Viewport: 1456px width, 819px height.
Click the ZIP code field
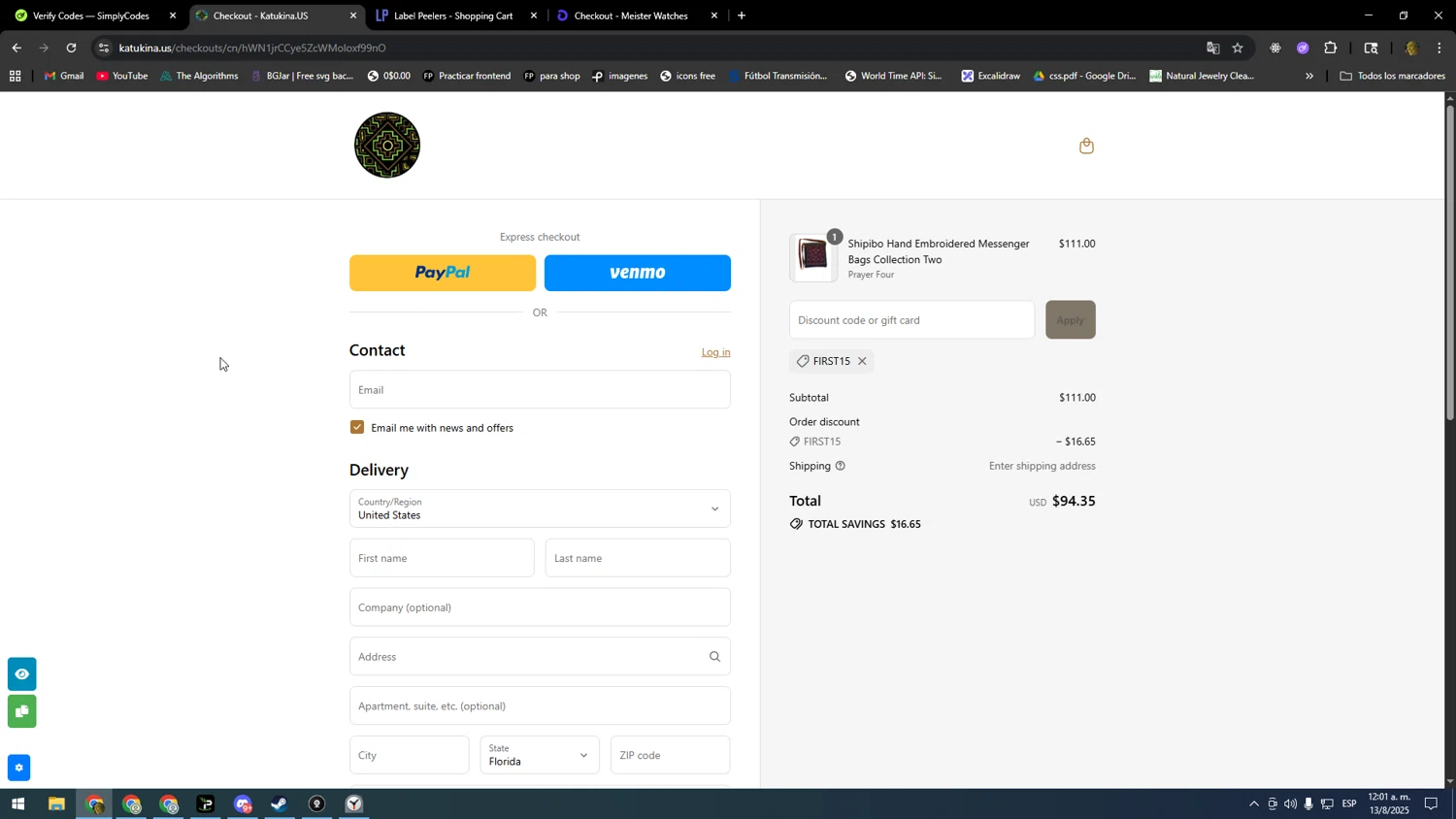coord(670,755)
